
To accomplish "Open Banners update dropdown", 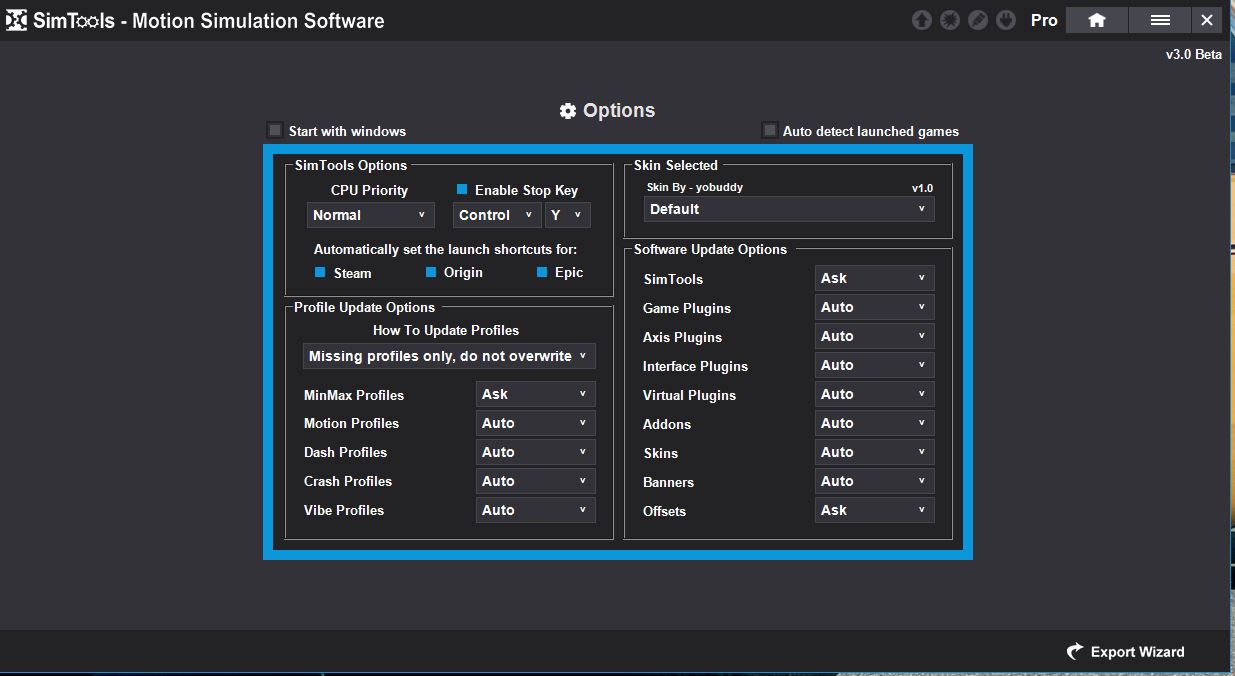I will tap(874, 481).
